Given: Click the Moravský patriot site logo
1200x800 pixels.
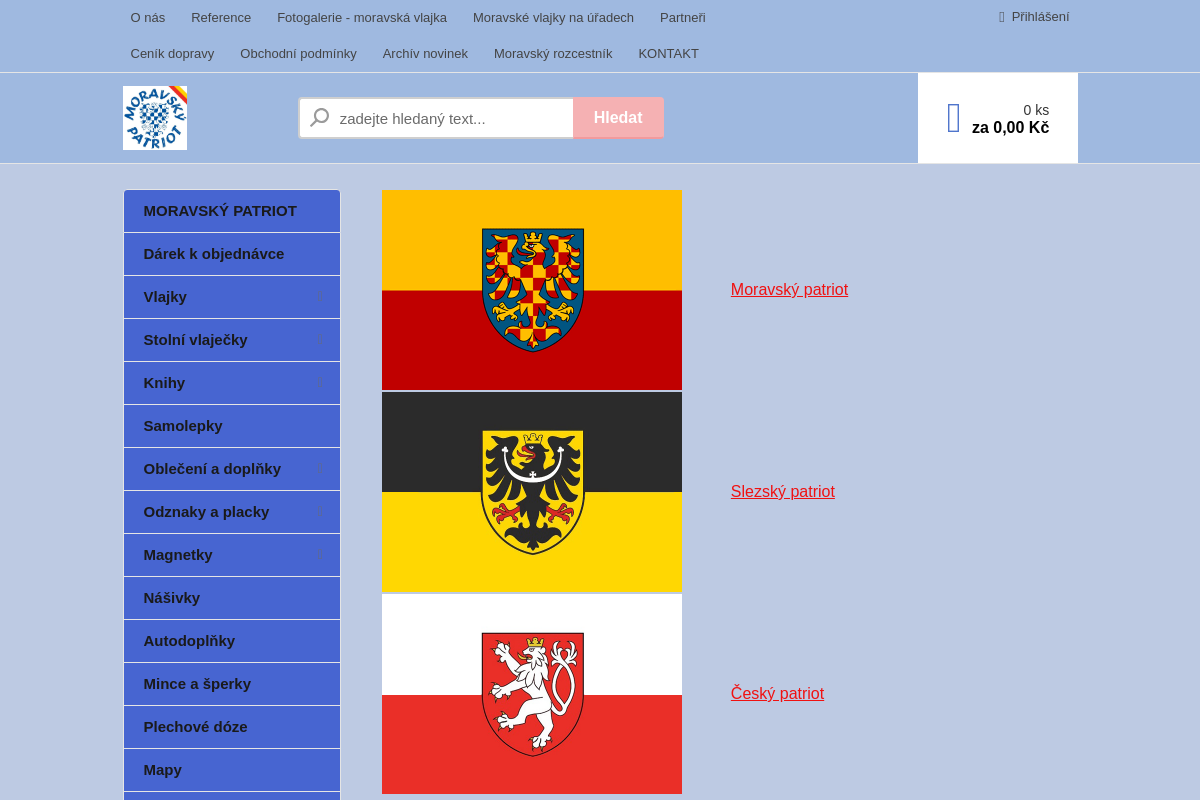Looking at the screenshot, I should [155, 118].
